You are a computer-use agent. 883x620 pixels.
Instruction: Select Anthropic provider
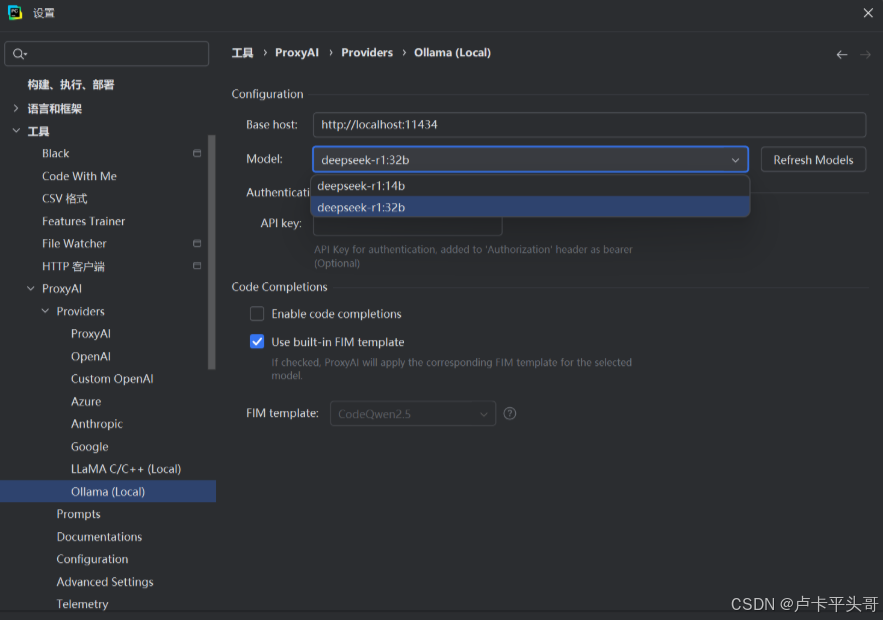tap(97, 424)
